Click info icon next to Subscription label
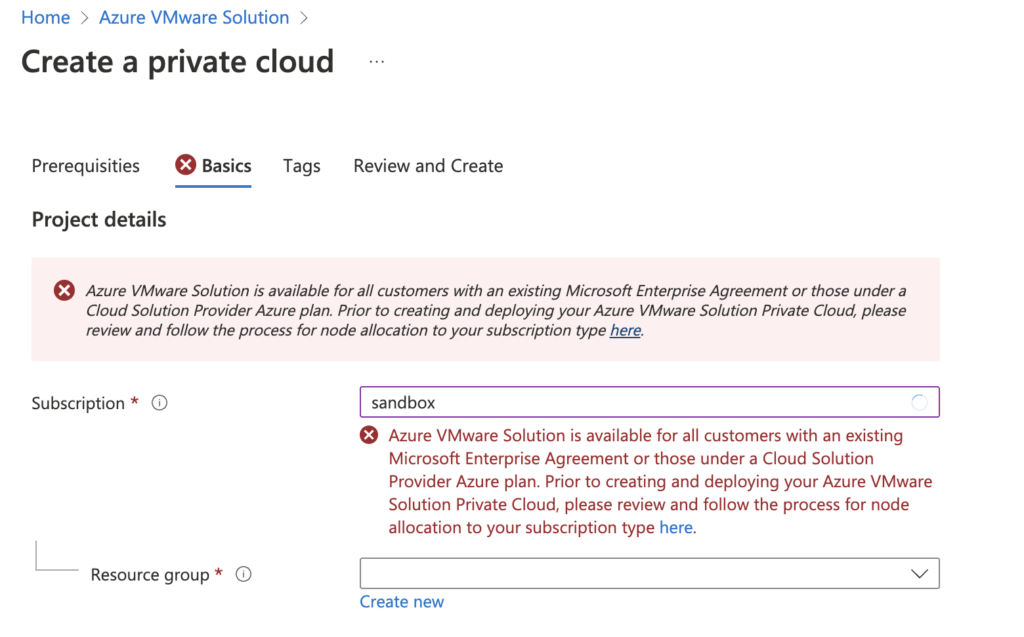This screenshot has width=1024, height=637. (159, 403)
